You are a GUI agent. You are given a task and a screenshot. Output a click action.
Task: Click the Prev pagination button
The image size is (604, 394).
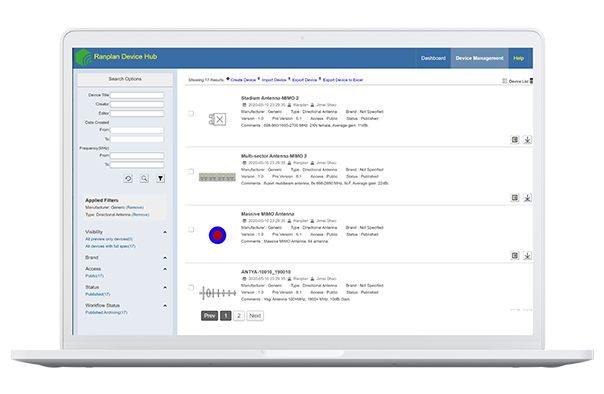pos(210,316)
